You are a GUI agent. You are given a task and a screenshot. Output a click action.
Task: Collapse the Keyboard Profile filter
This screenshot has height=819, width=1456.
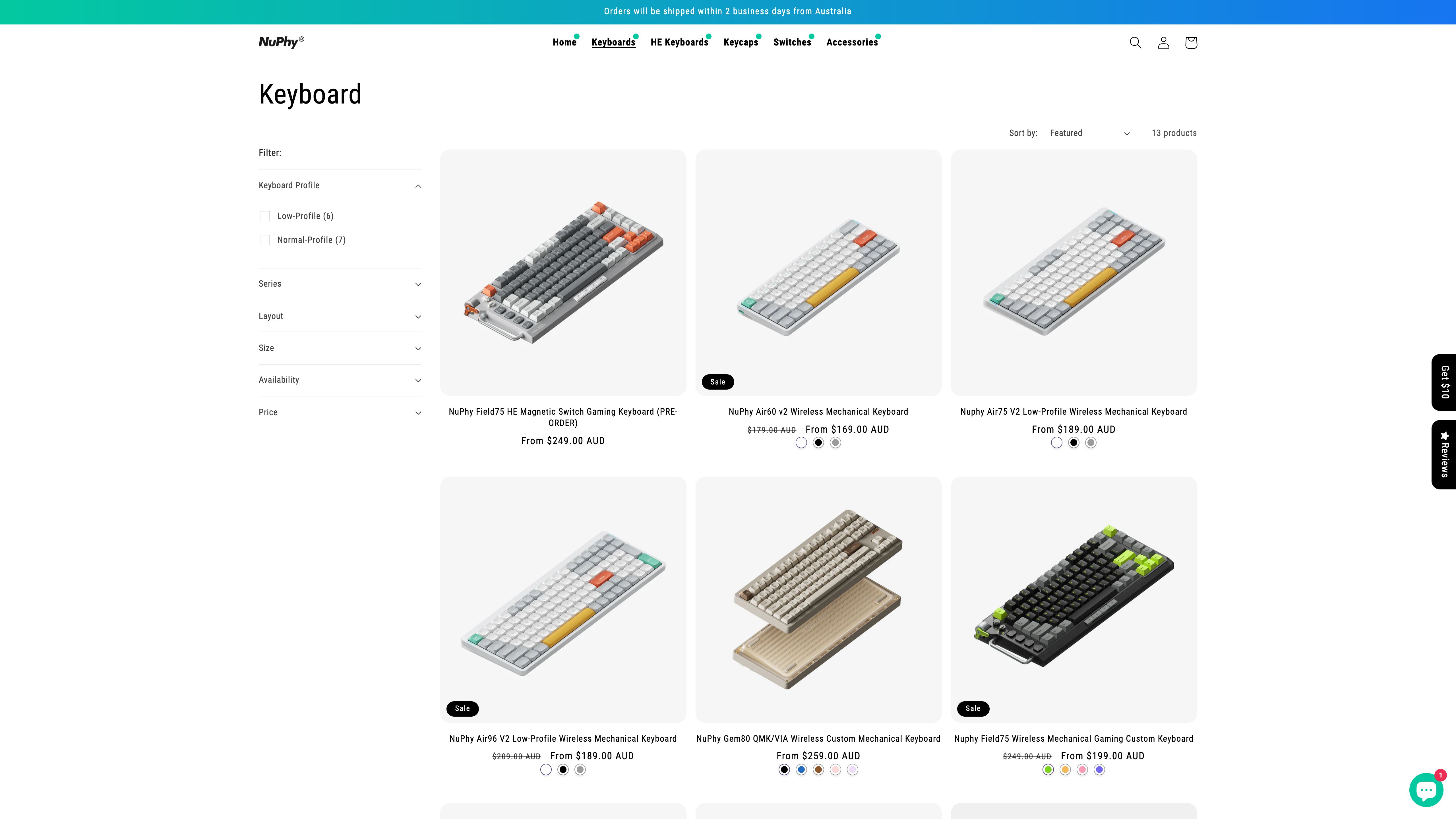pos(340,185)
